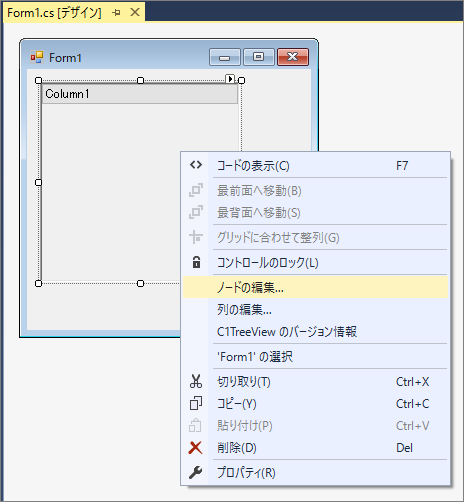Viewport: 464px width, 502px height.
Task: Select コントロールのロック(L) entry
Action: pyautogui.click(x=315, y=262)
